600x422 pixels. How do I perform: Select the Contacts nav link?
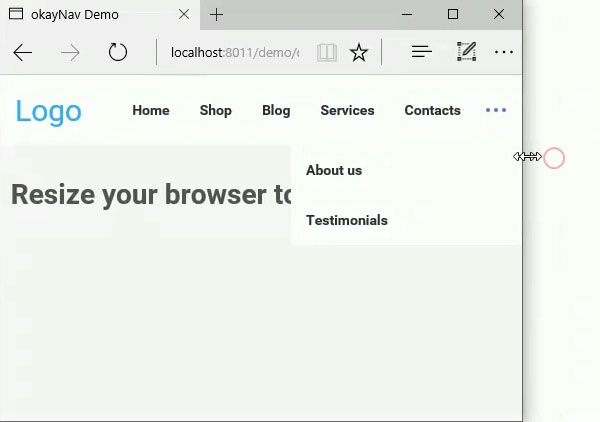[432, 110]
